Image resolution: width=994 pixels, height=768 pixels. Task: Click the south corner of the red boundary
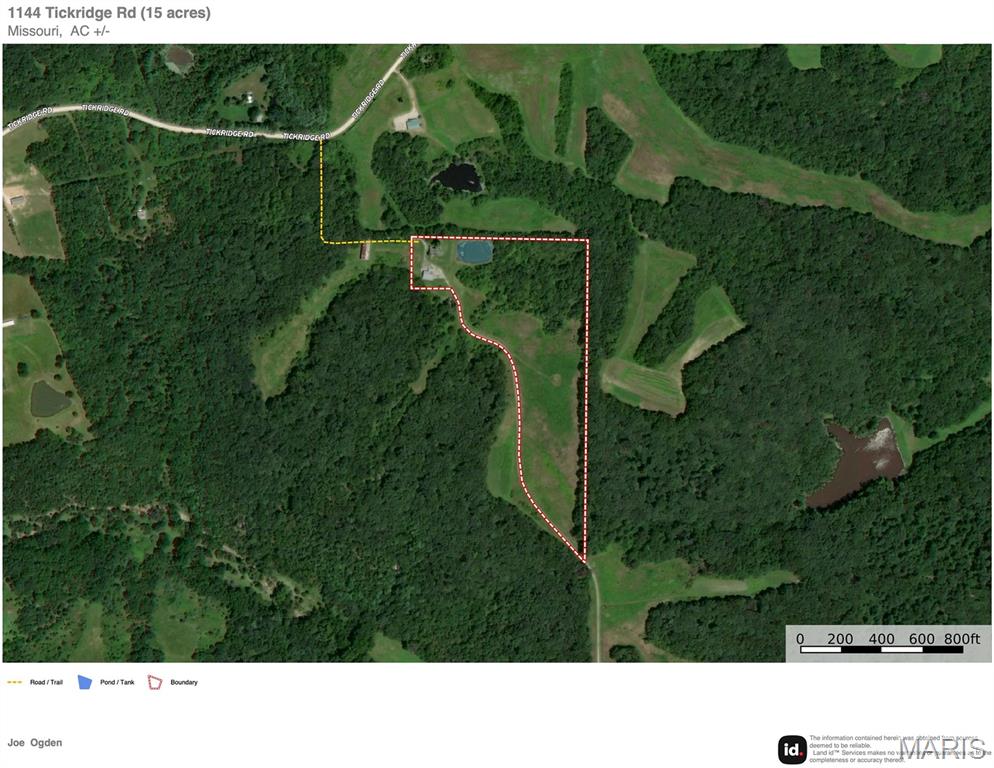(584, 561)
